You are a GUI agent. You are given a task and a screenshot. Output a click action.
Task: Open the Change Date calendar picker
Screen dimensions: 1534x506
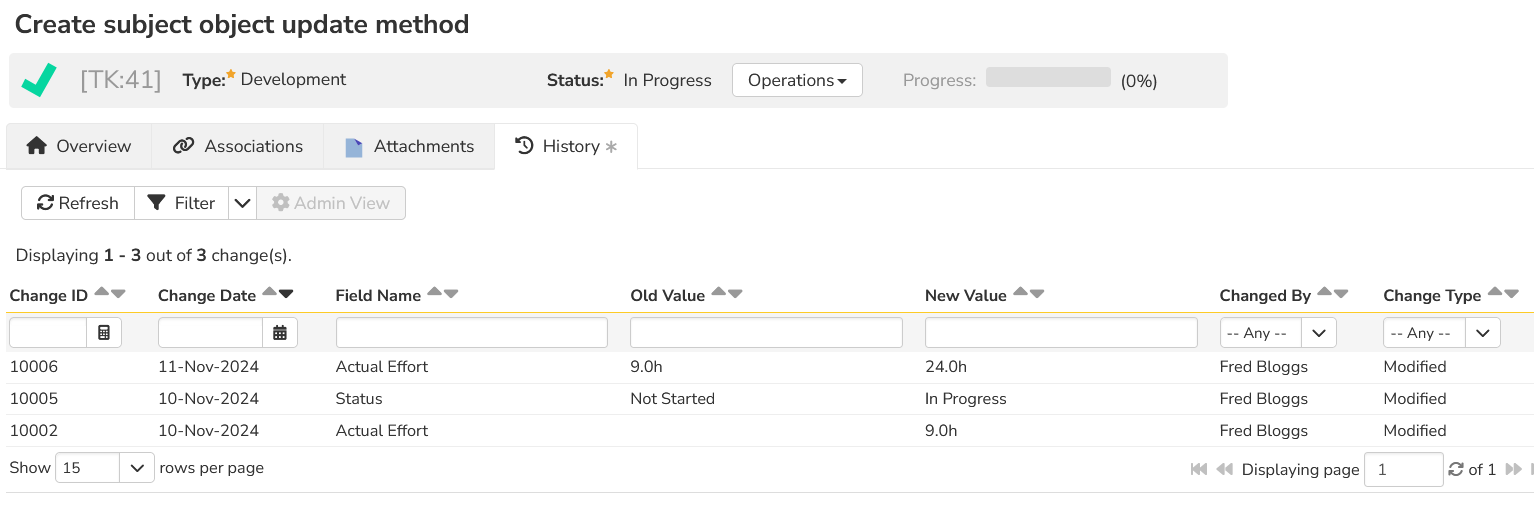[x=280, y=333]
